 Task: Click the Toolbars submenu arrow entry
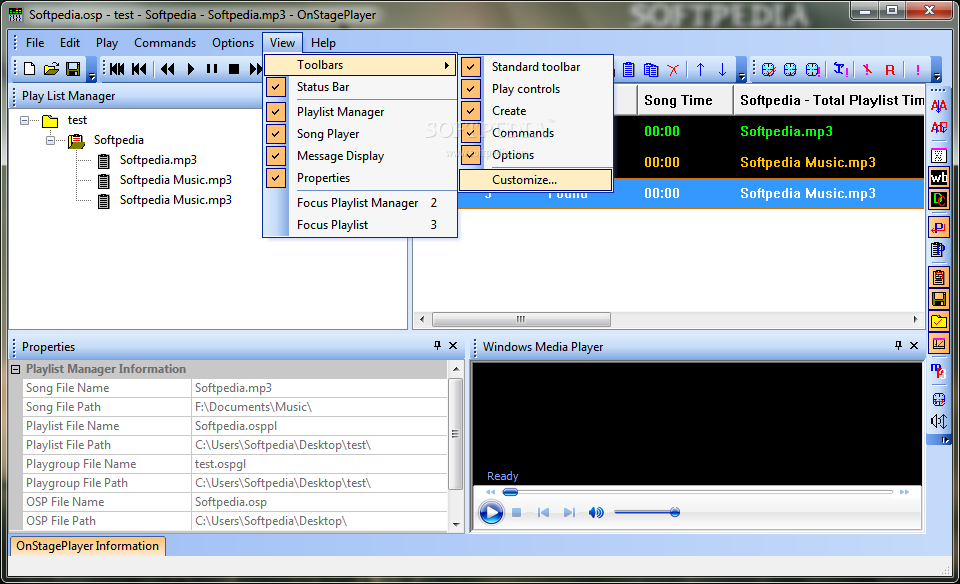[x=361, y=65]
